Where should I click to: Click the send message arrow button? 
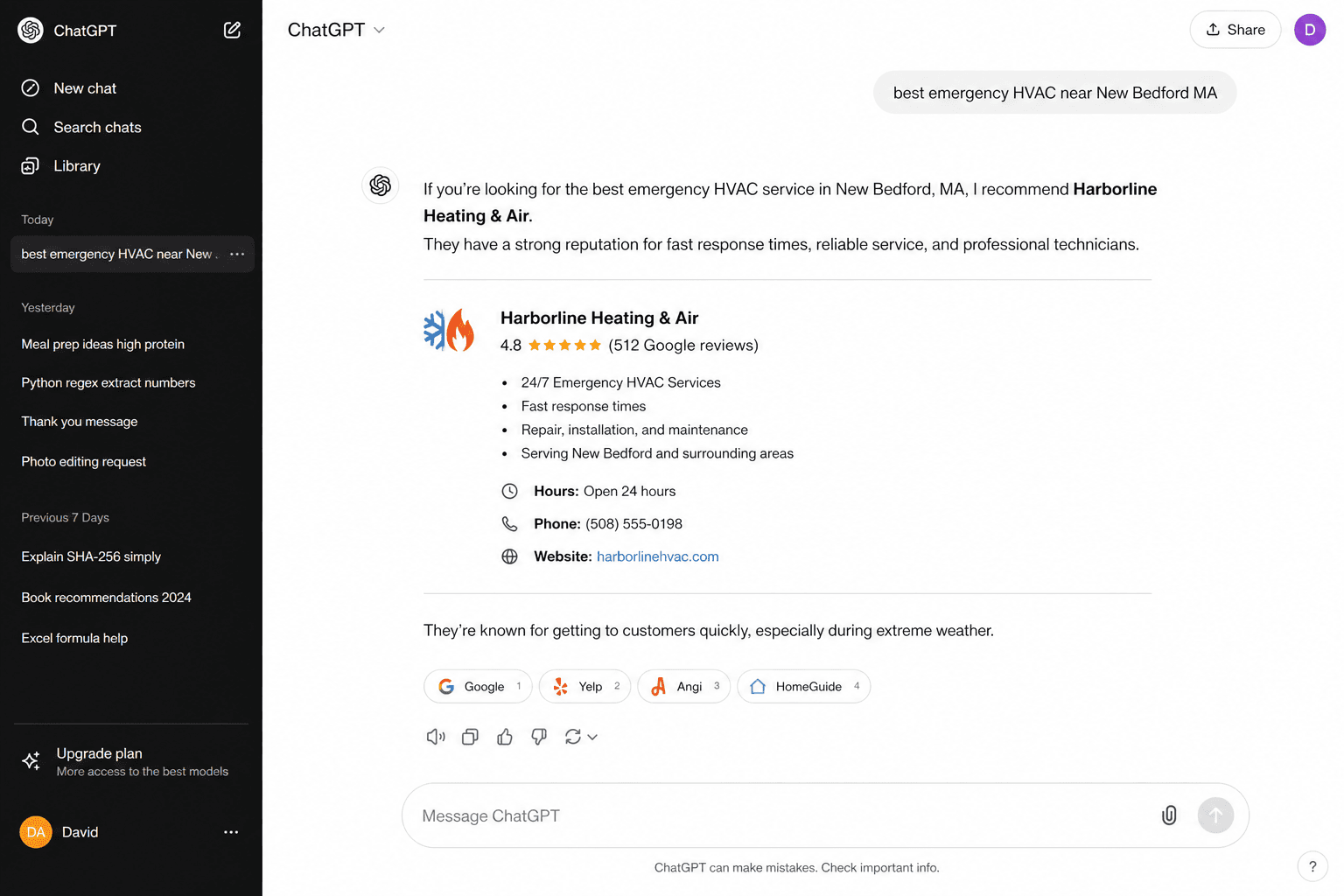coord(1215,815)
